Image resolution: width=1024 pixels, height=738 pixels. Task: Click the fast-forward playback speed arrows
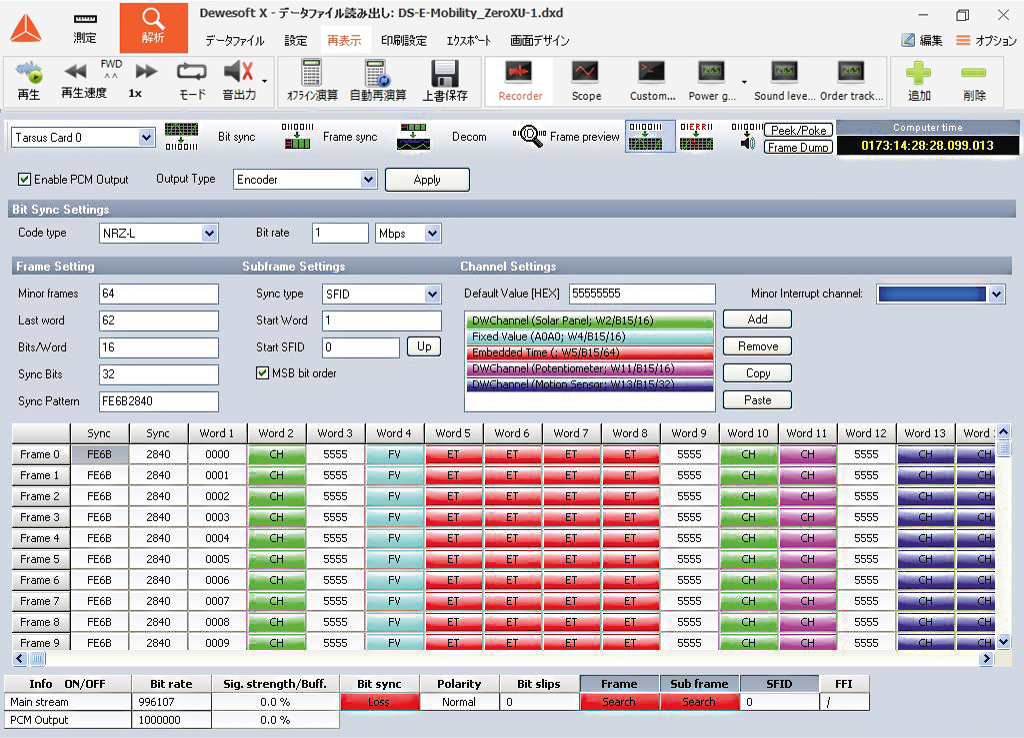click(x=146, y=71)
